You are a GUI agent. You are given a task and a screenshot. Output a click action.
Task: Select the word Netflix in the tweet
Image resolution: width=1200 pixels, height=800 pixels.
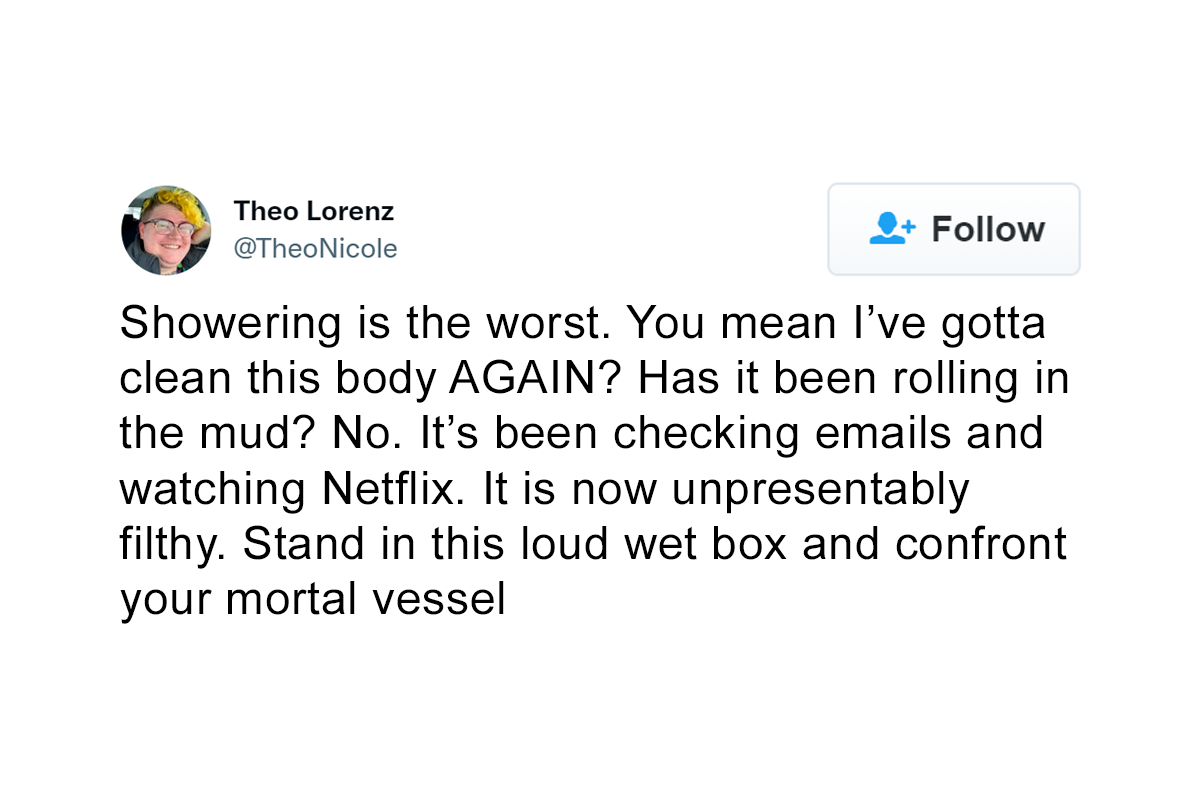385,489
